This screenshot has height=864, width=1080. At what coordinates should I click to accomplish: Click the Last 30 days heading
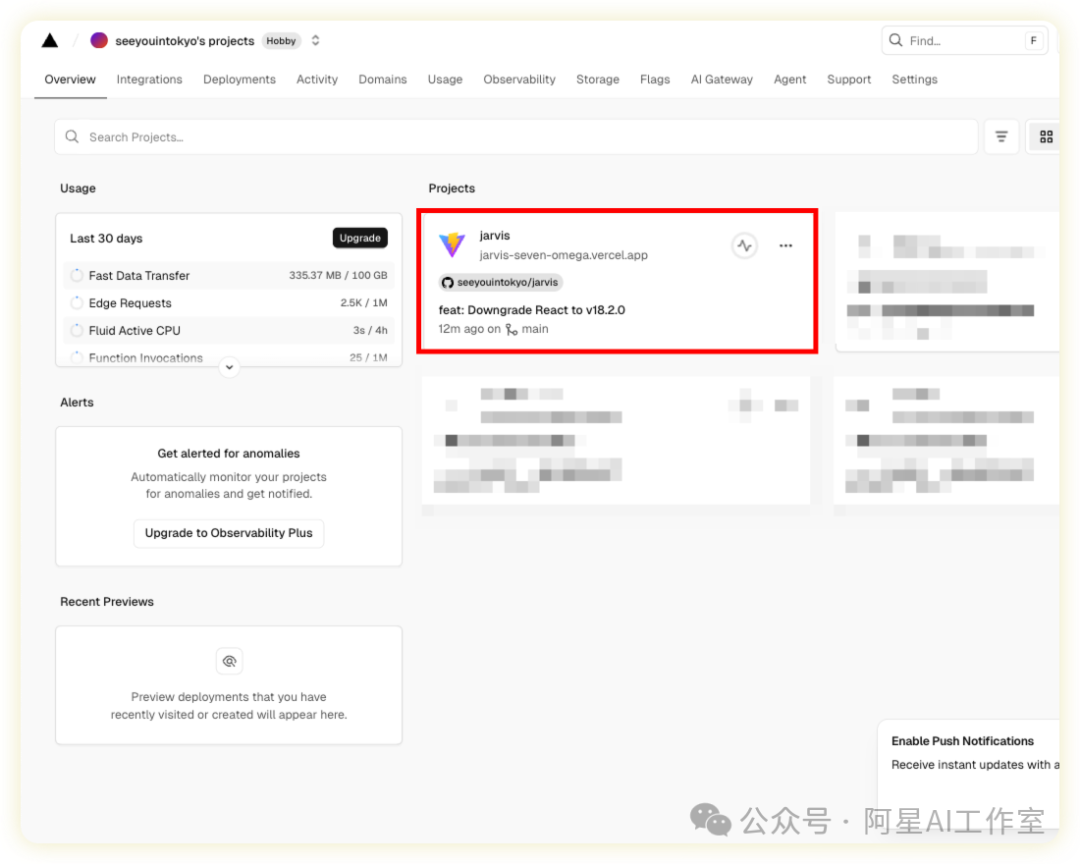pos(106,238)
